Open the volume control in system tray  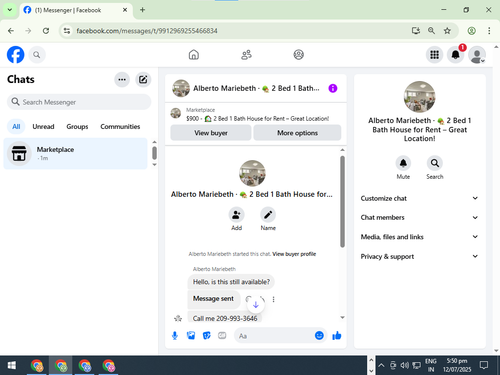405,366
